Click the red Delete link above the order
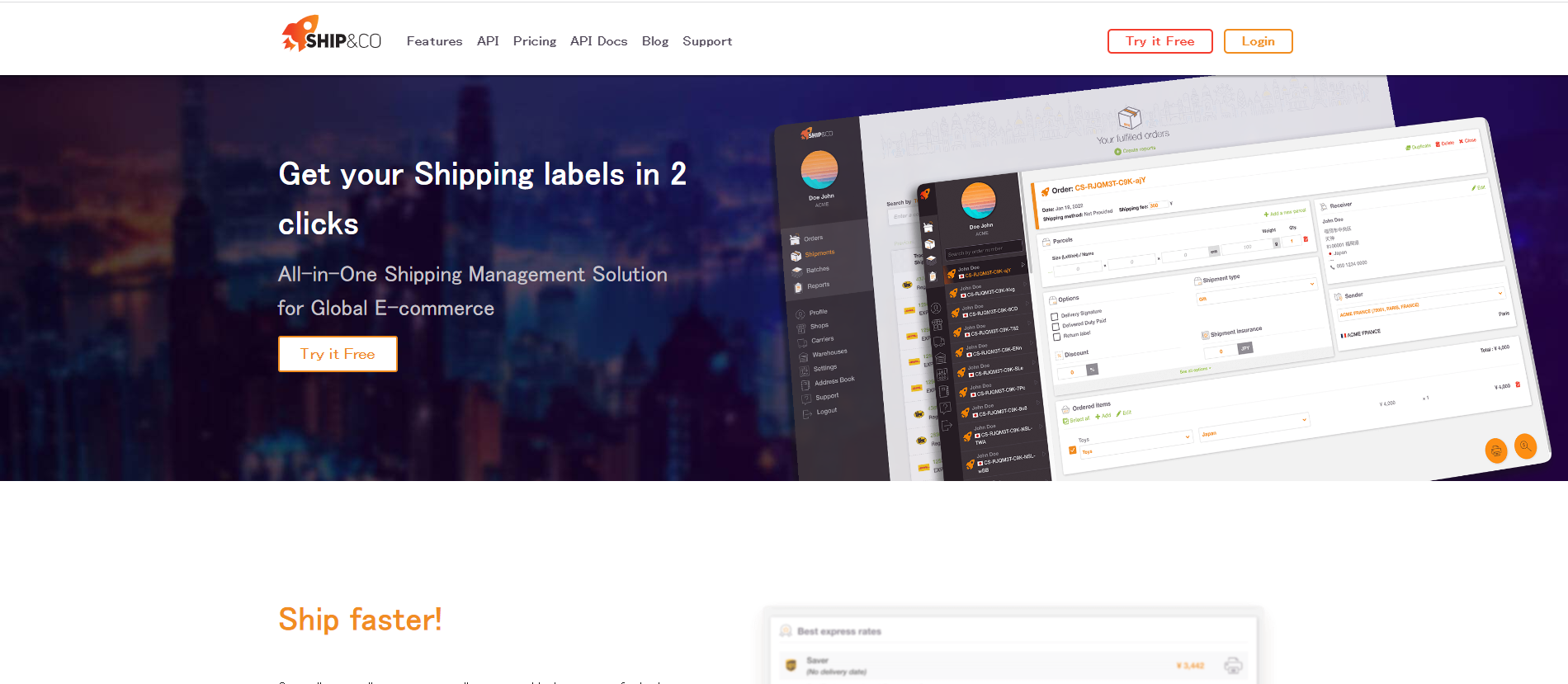The image size is (1568, 684). click(1445, 144)
